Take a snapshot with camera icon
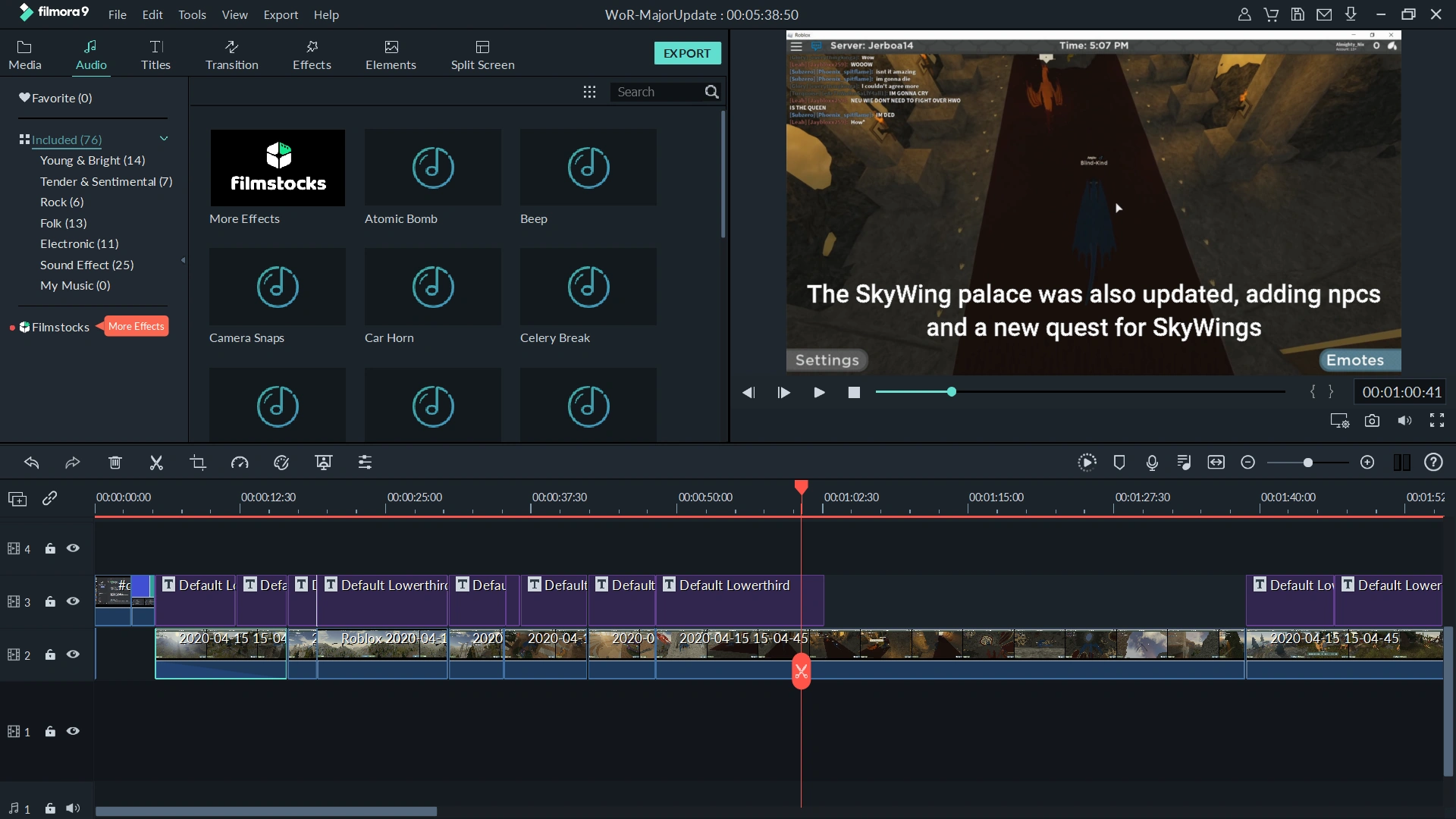1456x819 pixels. point(1372,421)
